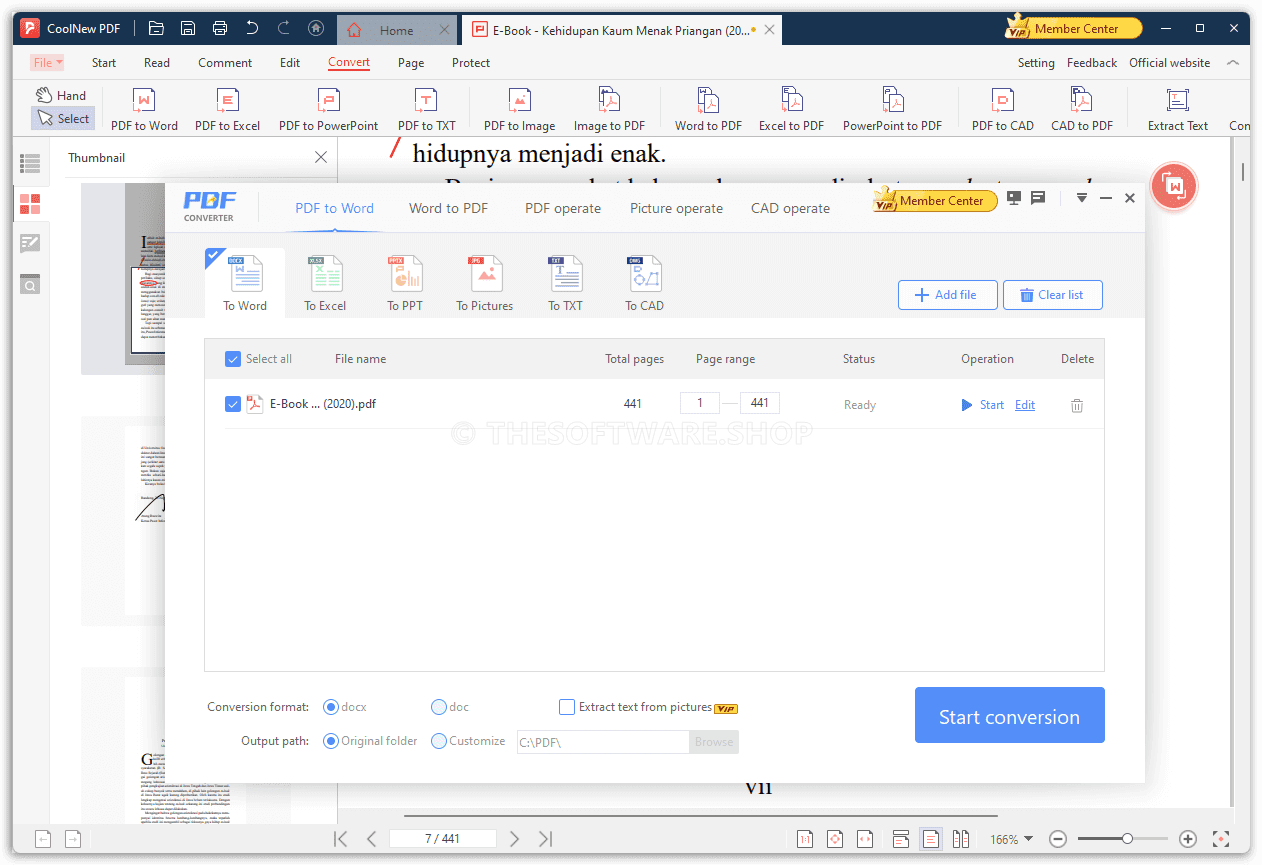Image resolution: width=1262 pixels, height=865 pixels.
Task: Print document via the printer icon
Action: (x=220, y=29)
